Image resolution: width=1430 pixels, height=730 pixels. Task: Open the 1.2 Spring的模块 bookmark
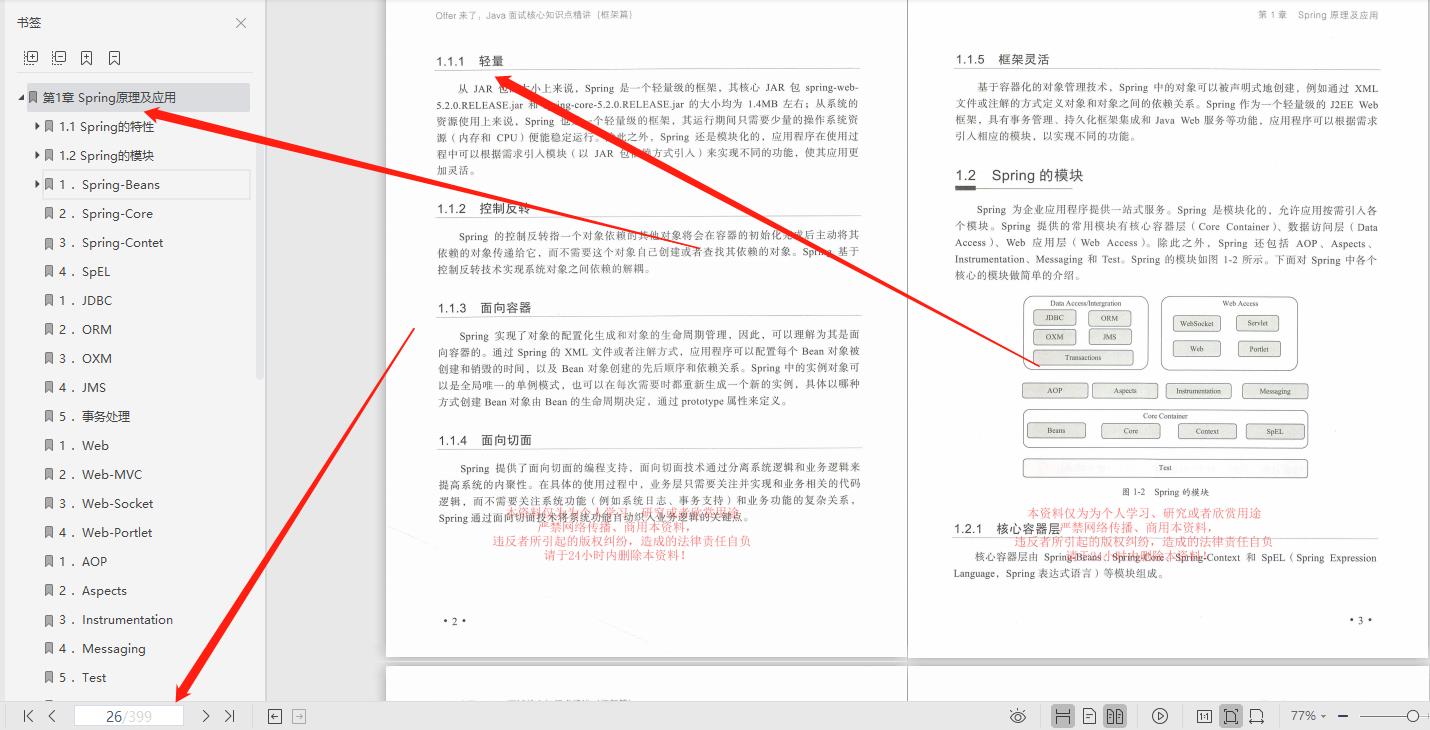106,156
